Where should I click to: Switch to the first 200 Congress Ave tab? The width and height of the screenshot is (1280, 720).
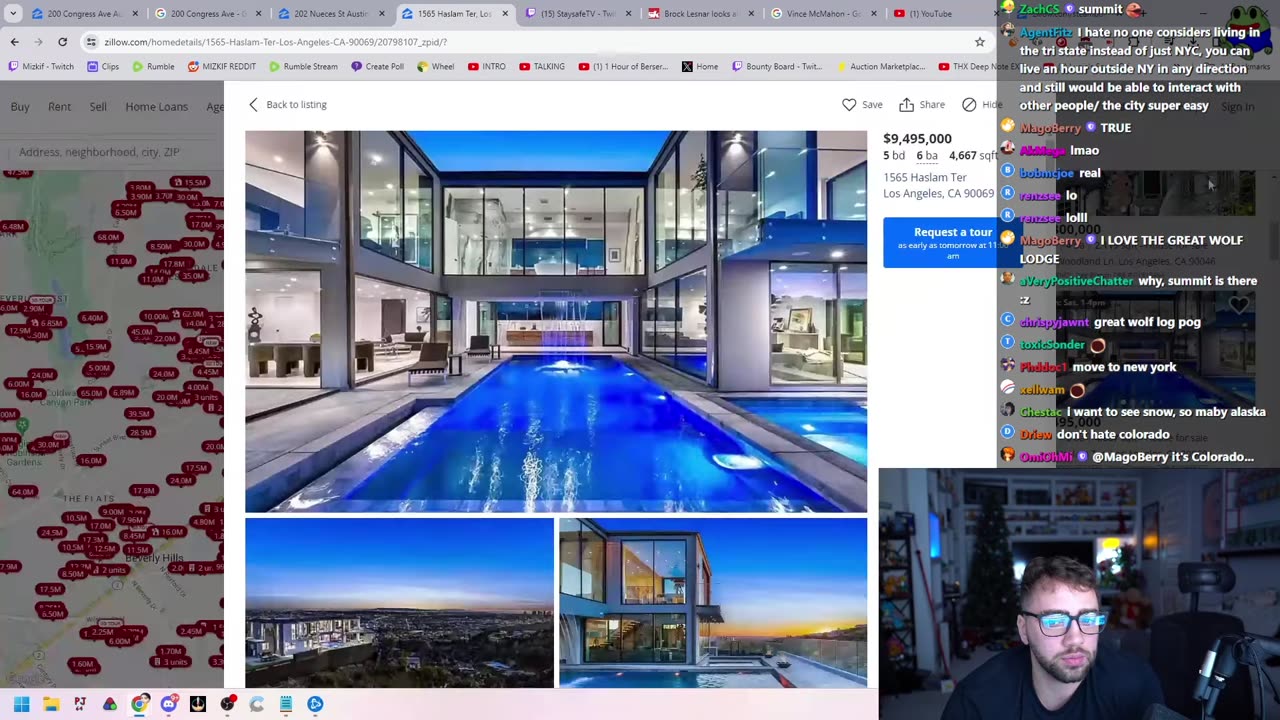coord(83,14)
